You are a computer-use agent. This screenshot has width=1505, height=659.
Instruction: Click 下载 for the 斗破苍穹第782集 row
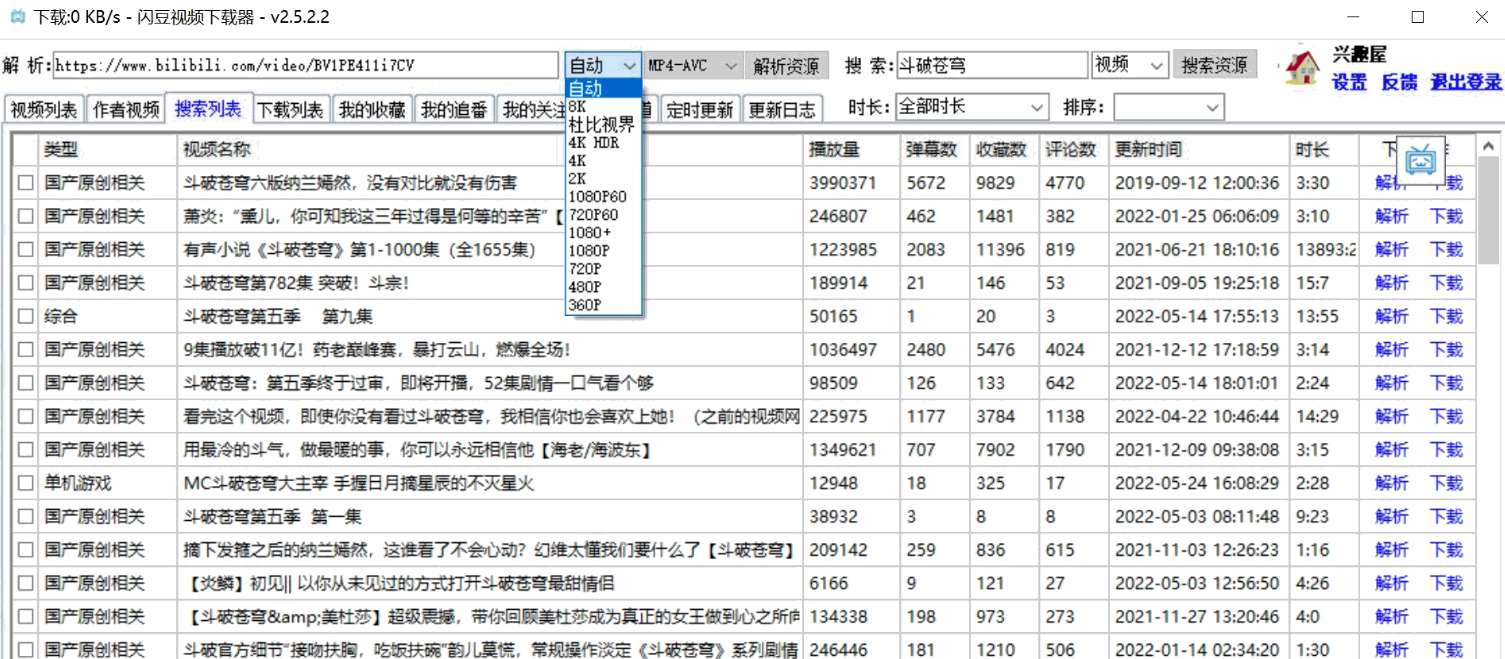(1445, 283)
